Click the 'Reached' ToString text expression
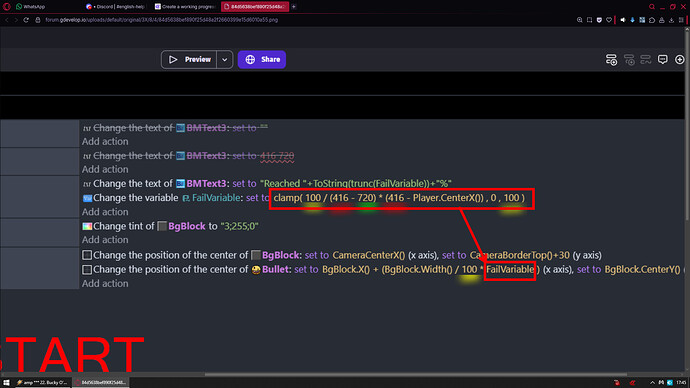The image size is (690, 388). (x=356, y=183)
